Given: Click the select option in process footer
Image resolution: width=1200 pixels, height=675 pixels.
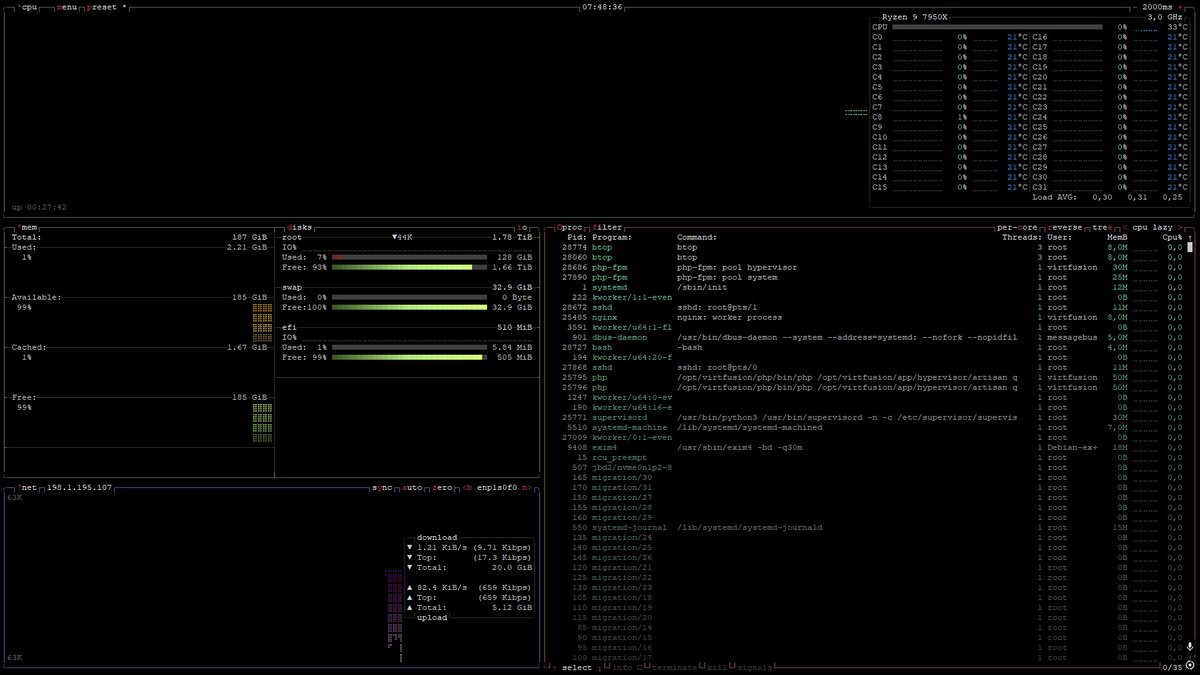Looking at the screenshot, I should 577,667.
